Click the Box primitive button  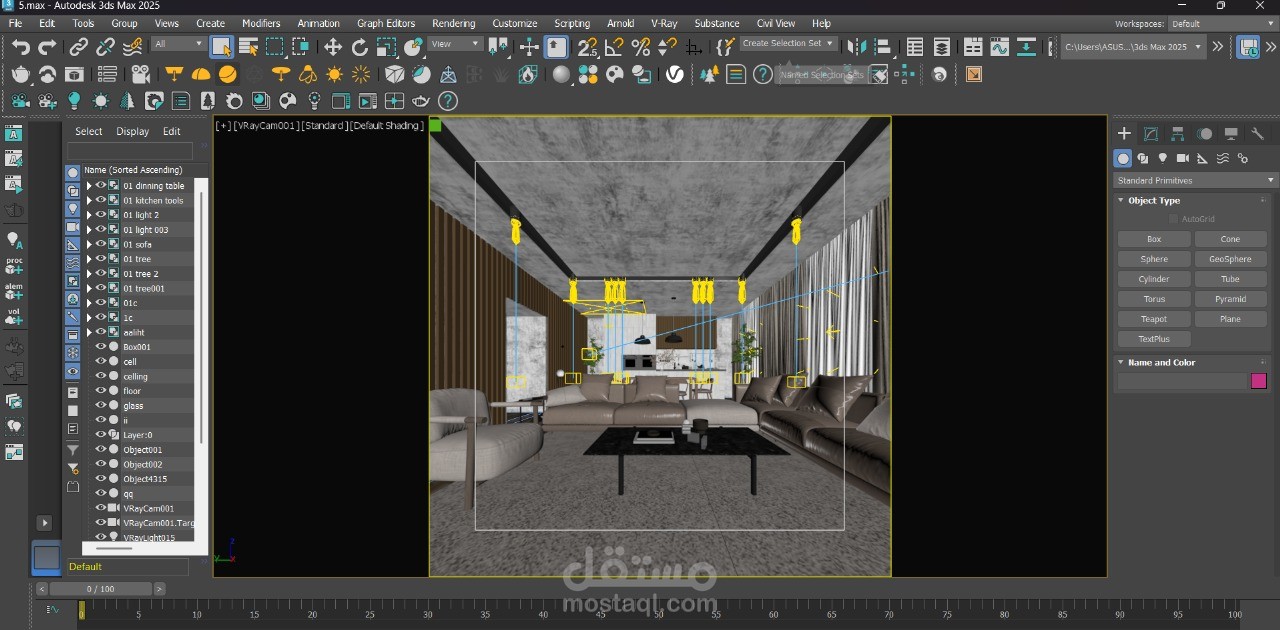click(x=1154, y=239)
